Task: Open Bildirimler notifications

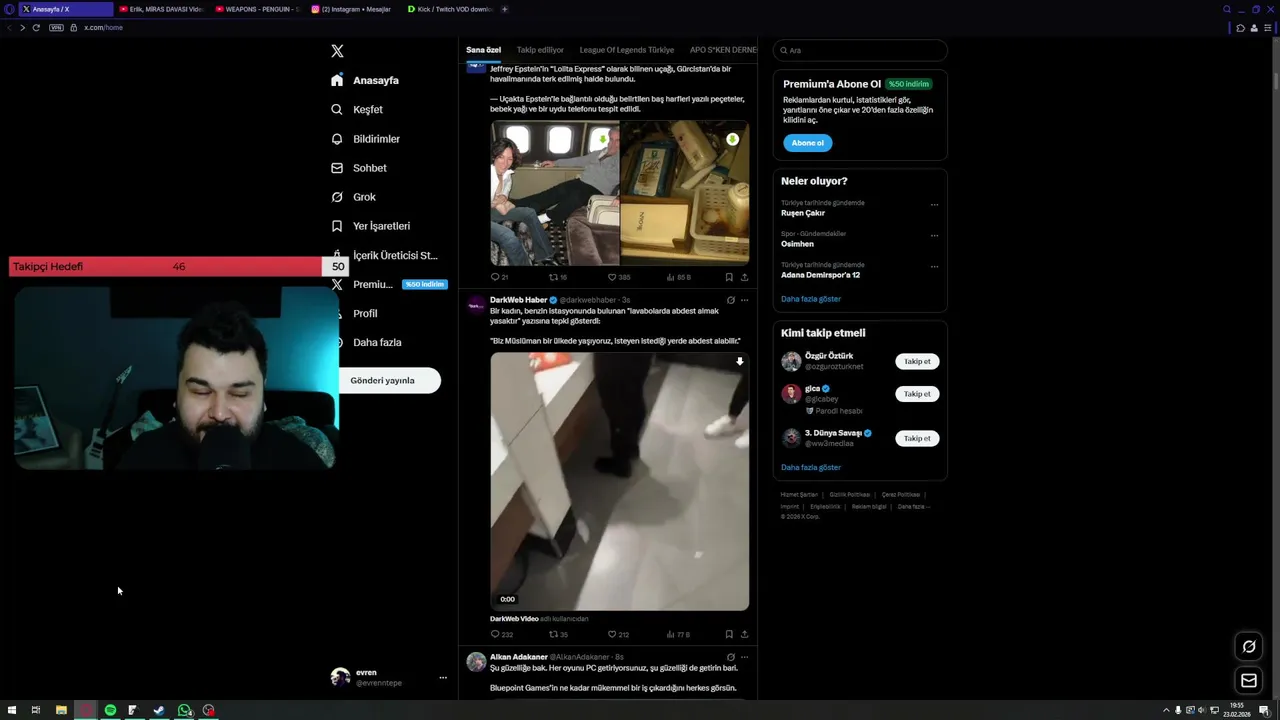Action: pos(365,139)
